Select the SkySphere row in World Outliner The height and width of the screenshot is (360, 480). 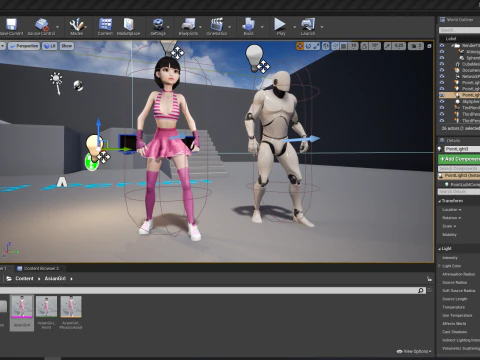(x=460, y=101)
